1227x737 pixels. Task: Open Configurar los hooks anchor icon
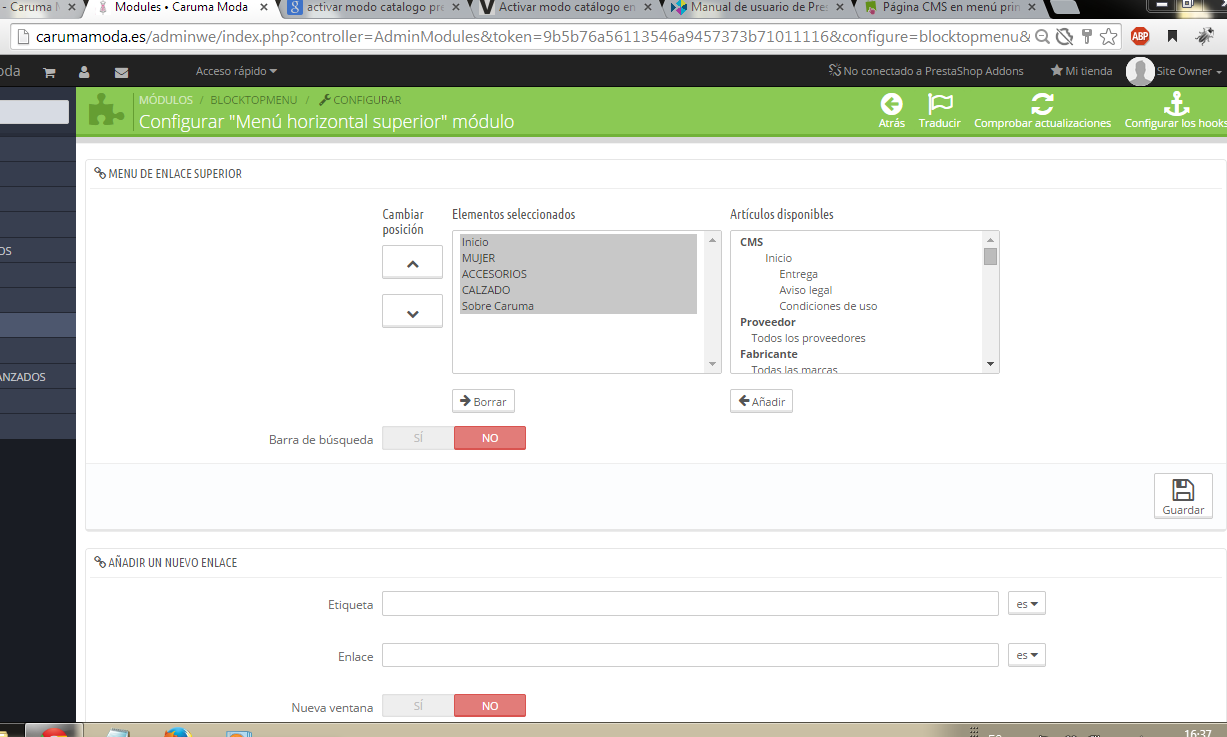(1176, 104)
